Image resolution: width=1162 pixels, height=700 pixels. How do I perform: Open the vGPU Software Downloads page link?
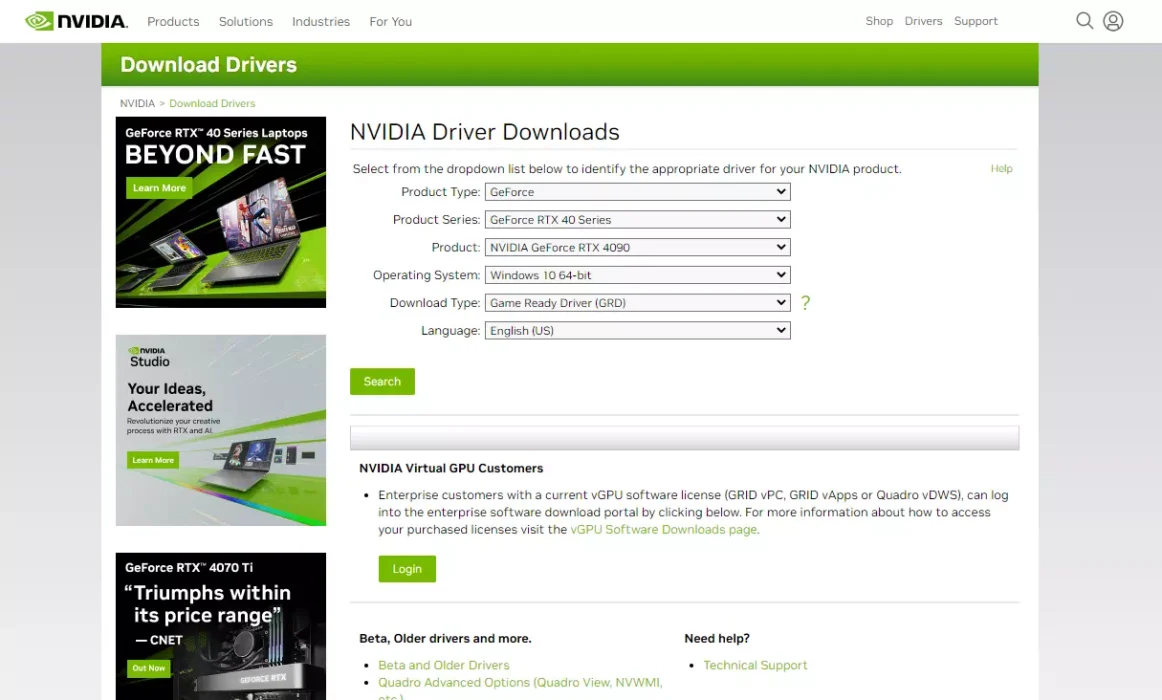pos(664,530)
